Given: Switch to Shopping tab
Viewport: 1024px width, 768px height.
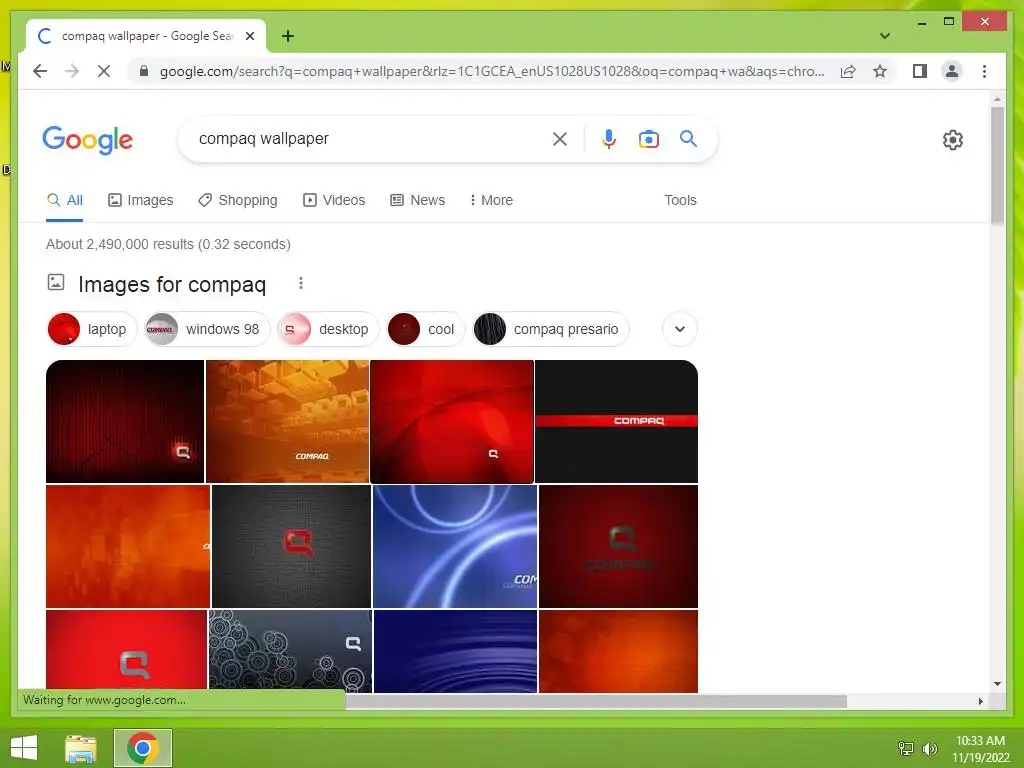Looking at the screenshot, I should [x=238, y=200].
